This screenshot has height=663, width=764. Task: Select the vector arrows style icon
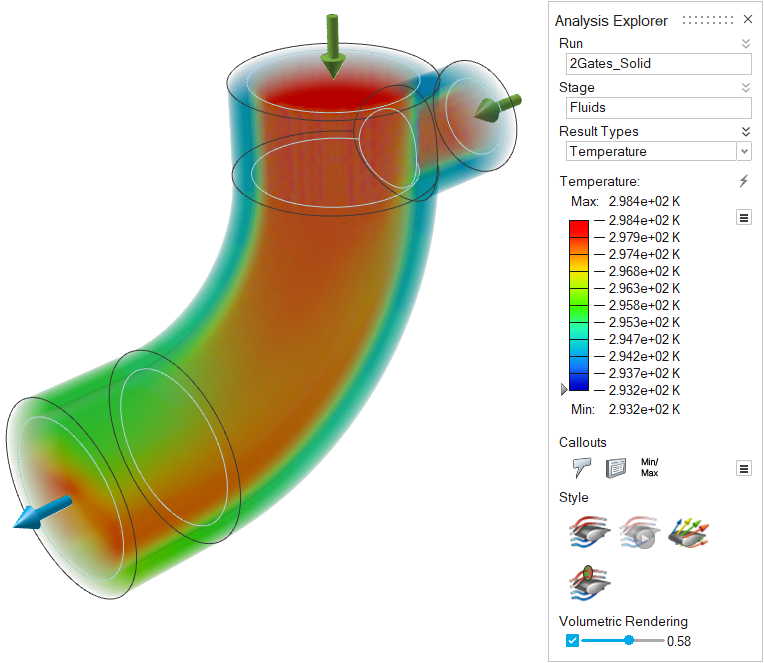point(688,533)
